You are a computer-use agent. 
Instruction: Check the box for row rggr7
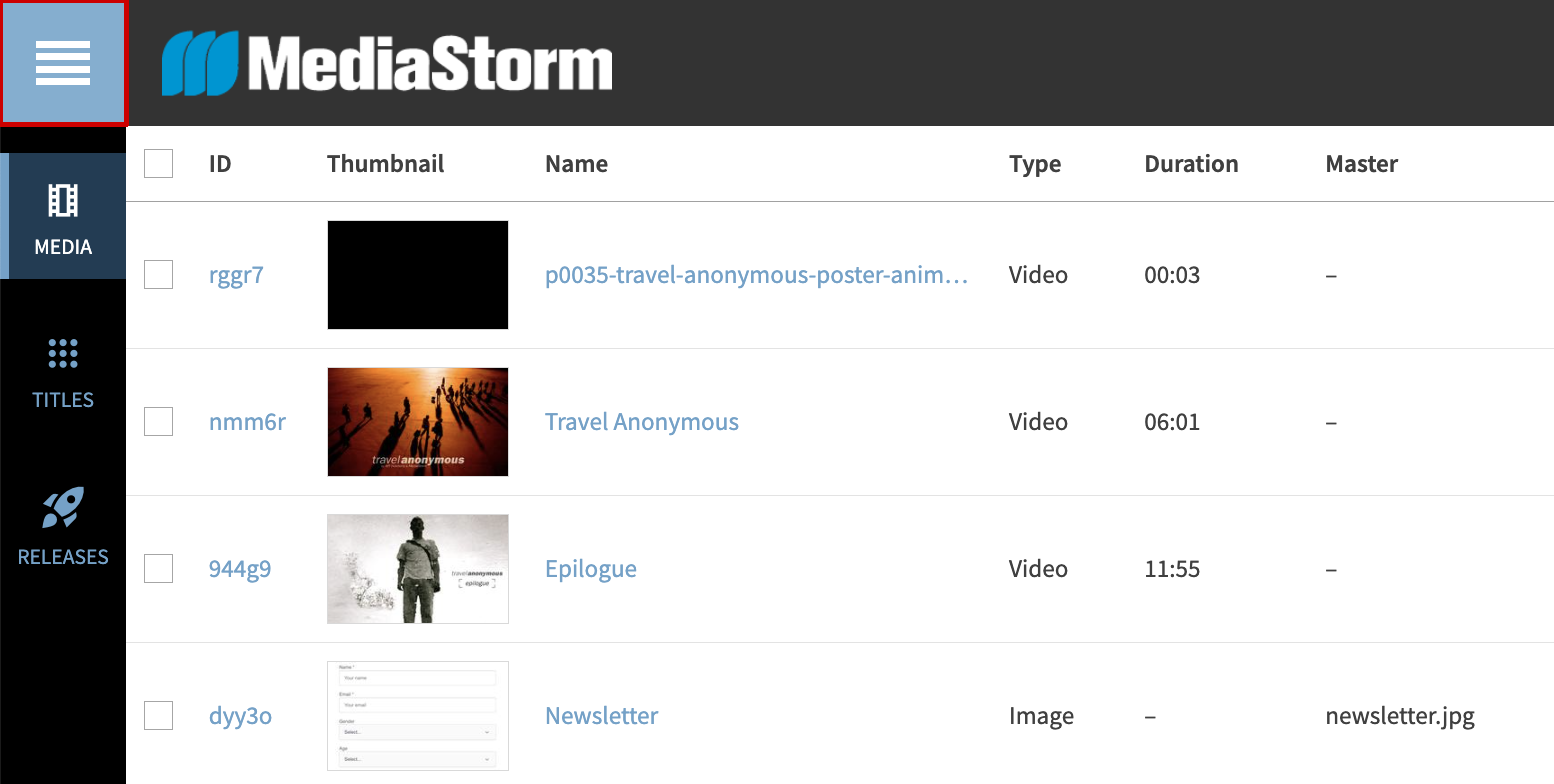click(158, 274)
